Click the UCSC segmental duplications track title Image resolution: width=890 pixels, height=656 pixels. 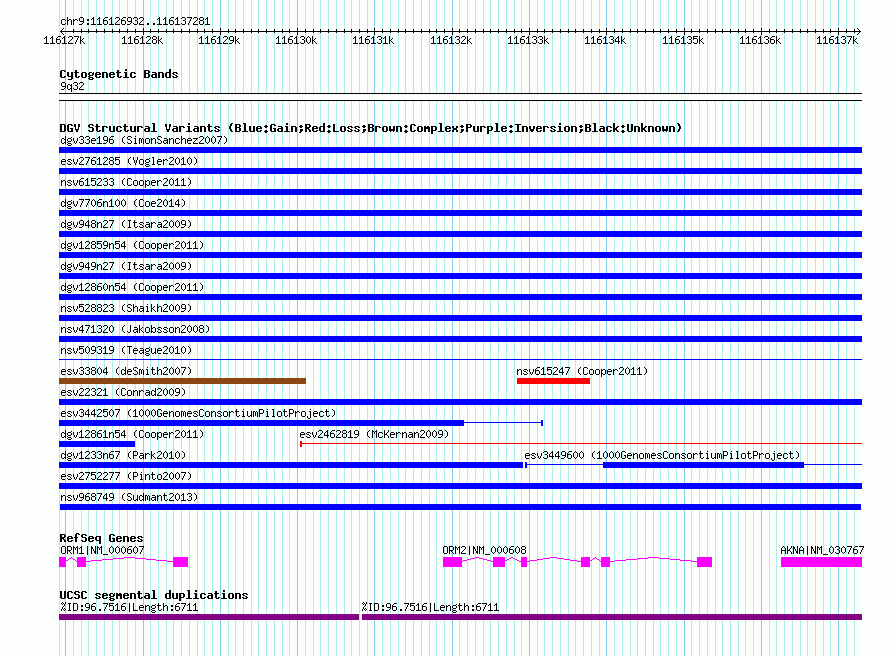154,595
